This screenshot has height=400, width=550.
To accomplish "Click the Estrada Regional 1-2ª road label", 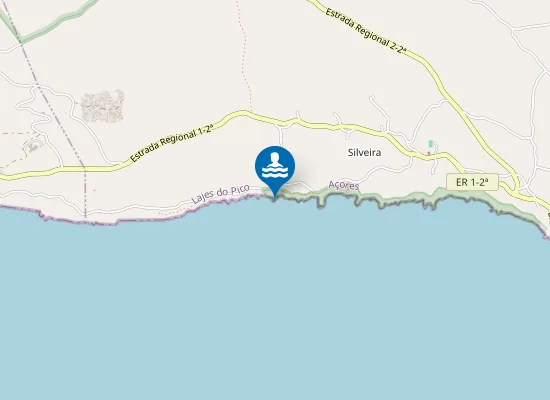I will tap(171, 144).
